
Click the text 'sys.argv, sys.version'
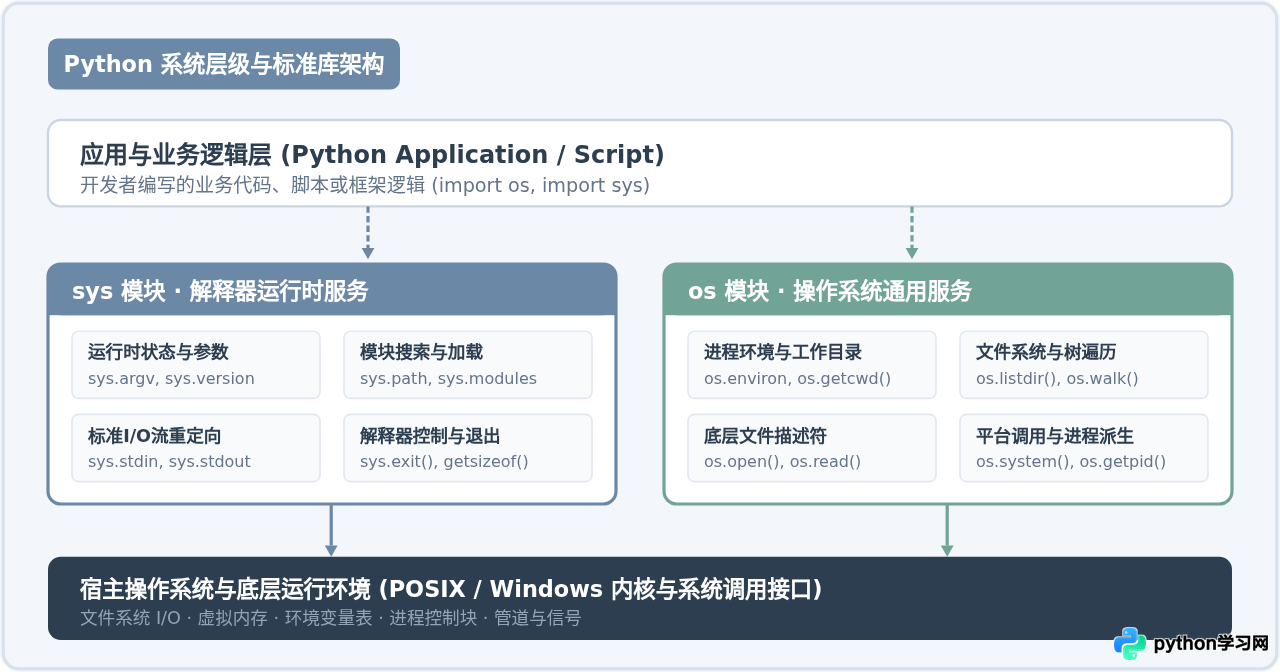[x=171, y=379]
